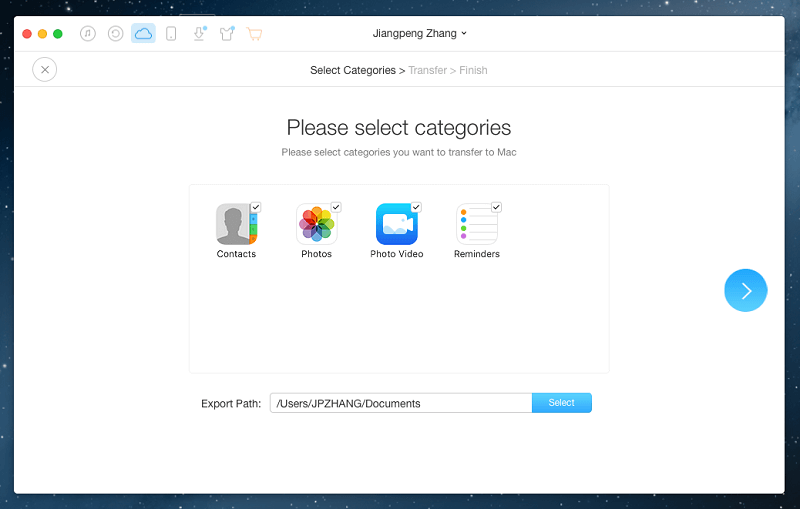Click the yellow minimize window button
Viewport: 800px width, 509px height.
42,34
